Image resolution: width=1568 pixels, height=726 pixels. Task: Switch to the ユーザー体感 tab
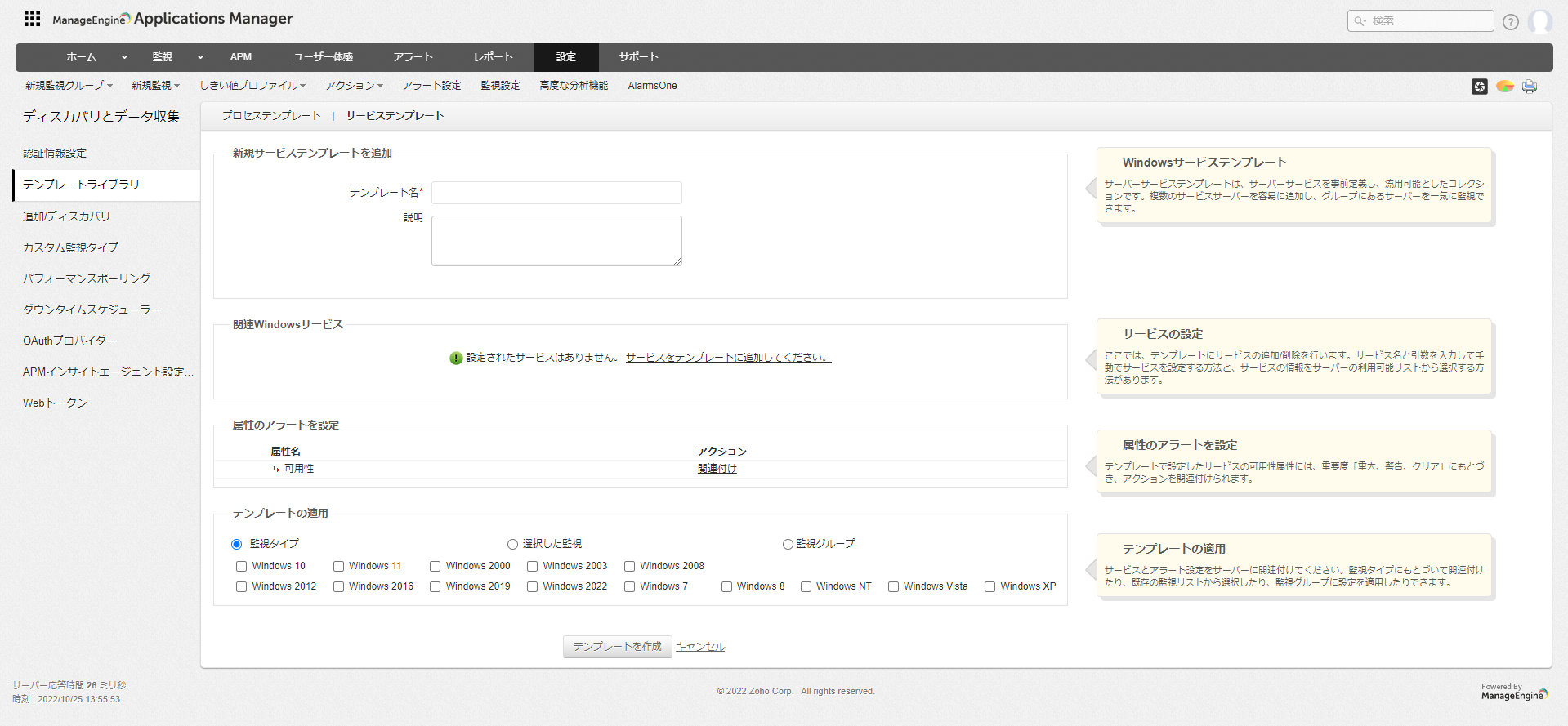[323, 57]
